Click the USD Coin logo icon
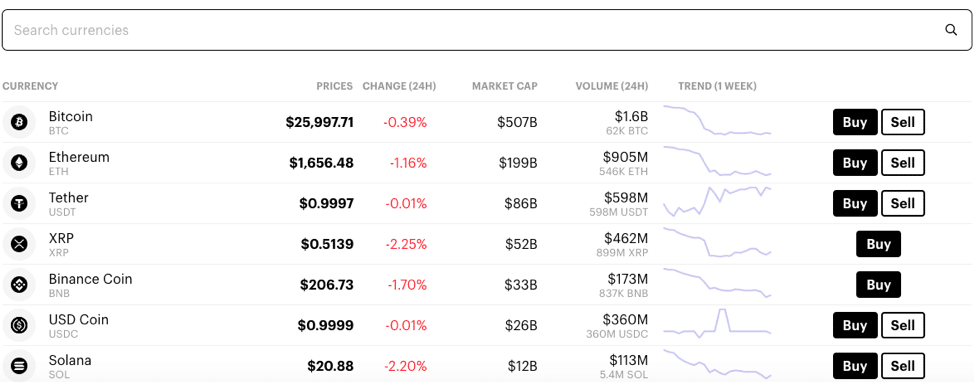Screen dimensions: 974x383 pos(19,325)
